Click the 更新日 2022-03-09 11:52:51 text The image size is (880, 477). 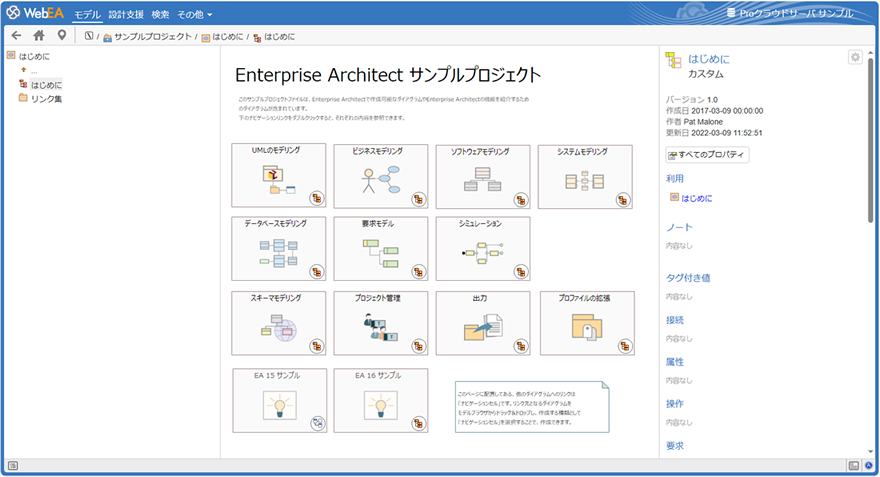714,133
